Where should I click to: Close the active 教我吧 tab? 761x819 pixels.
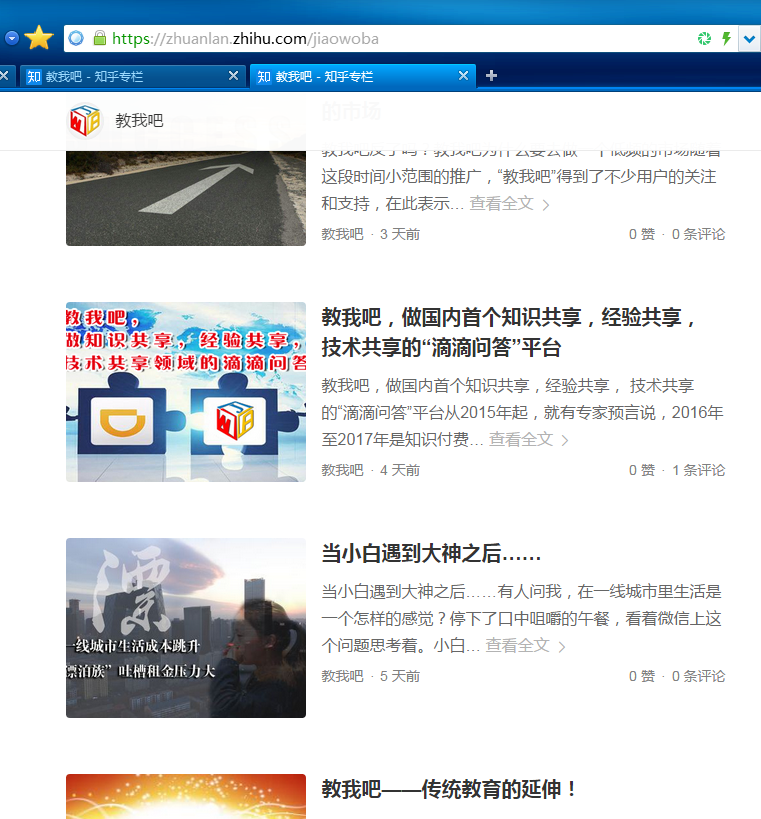(463, 76)
